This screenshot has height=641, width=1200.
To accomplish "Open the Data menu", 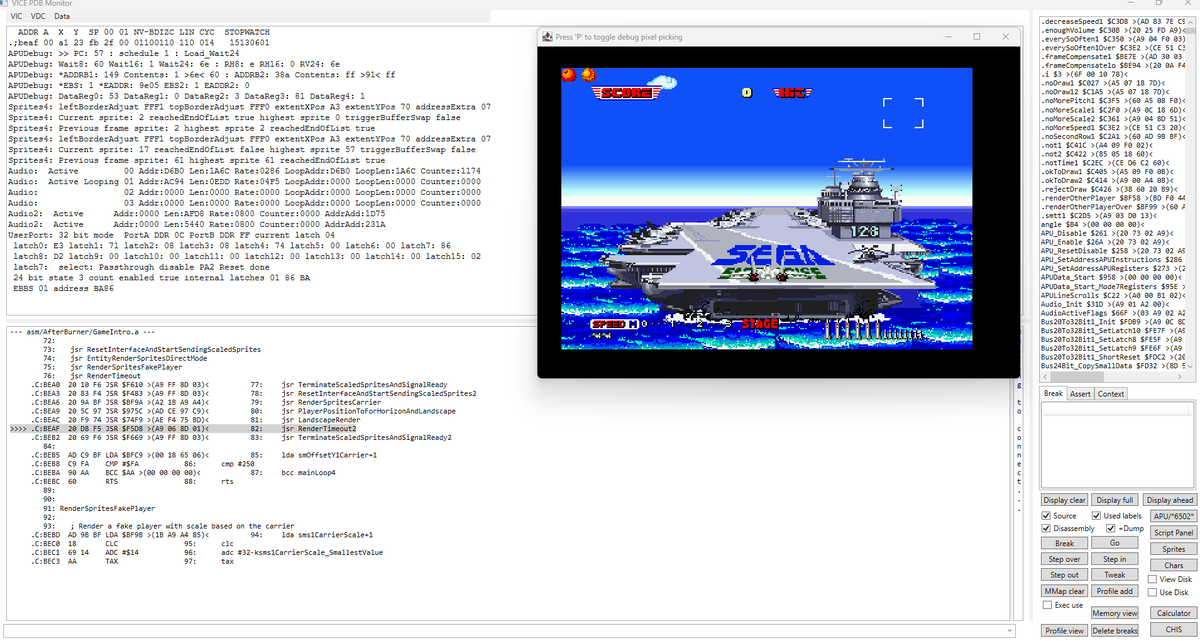I will [62, 16].
